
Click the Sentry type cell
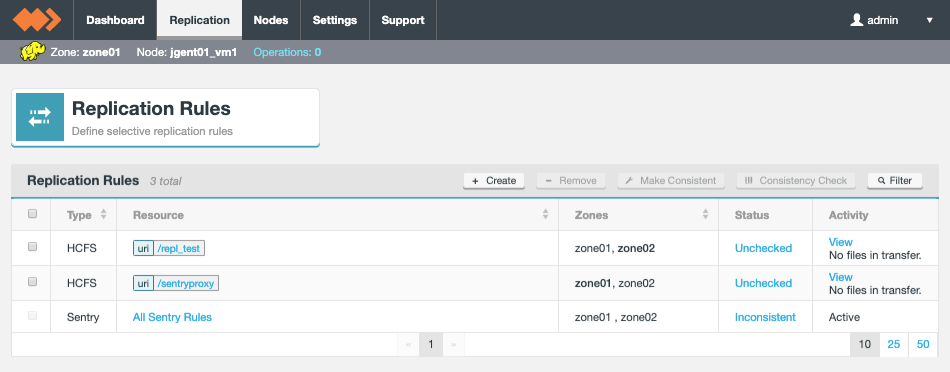83,317
